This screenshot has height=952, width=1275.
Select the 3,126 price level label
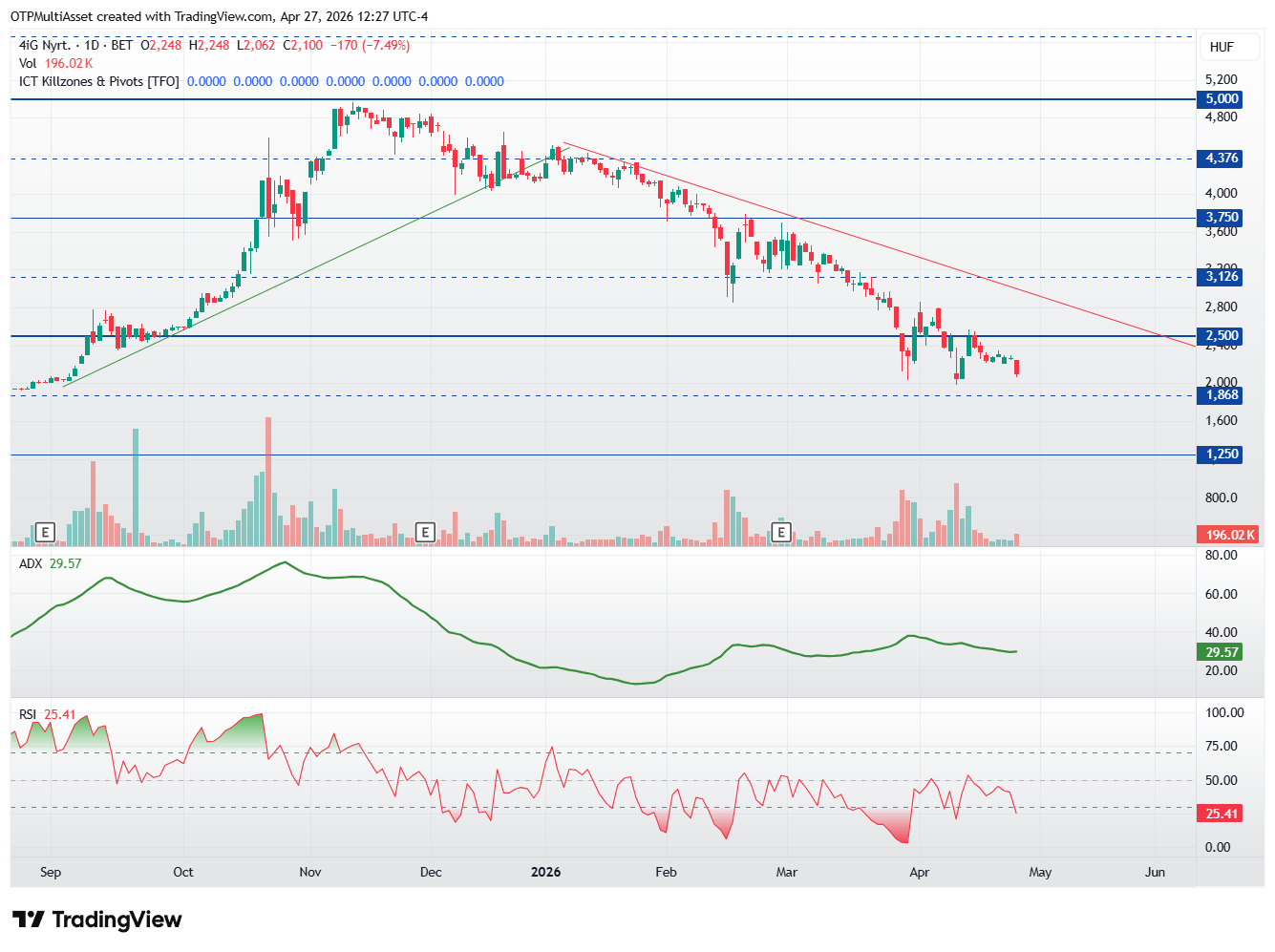(x=1221, y=277)
